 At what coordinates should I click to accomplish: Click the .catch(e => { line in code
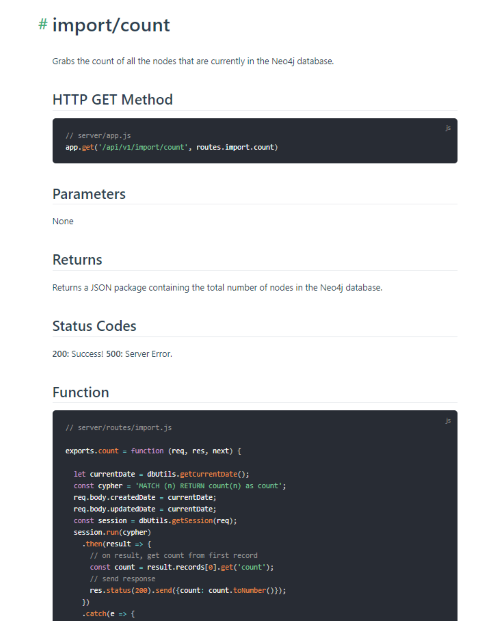(108, 614)
